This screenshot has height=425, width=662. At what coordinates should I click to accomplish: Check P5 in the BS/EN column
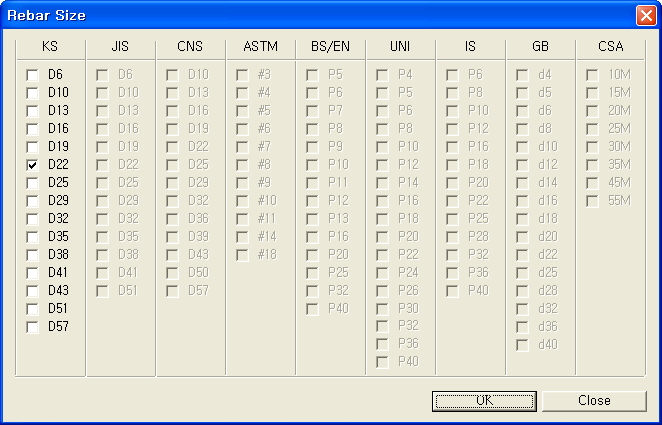pos(312,76)
